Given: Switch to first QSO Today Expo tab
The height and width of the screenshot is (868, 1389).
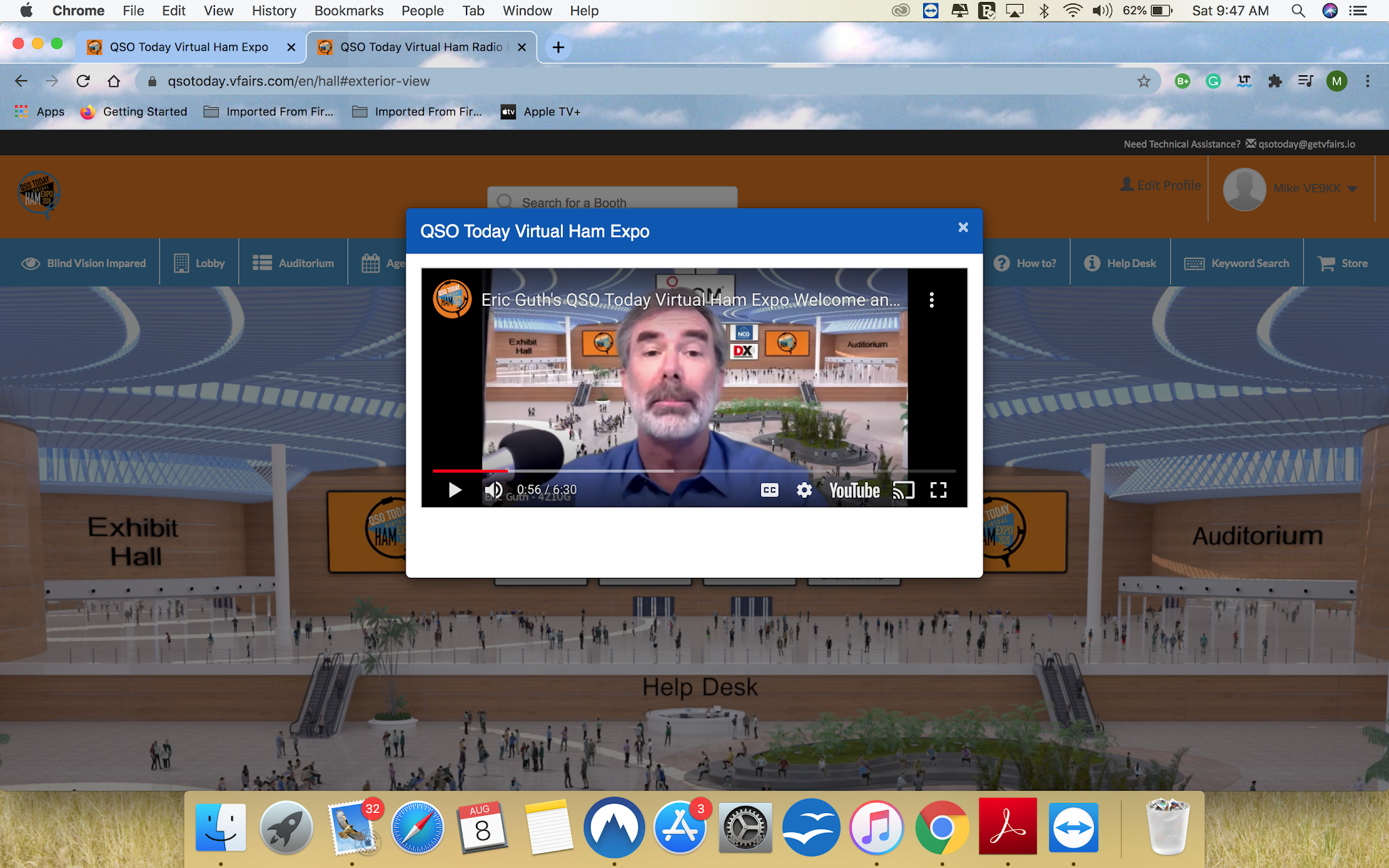Looking at the screenshot, I should (x=189, y=47).
